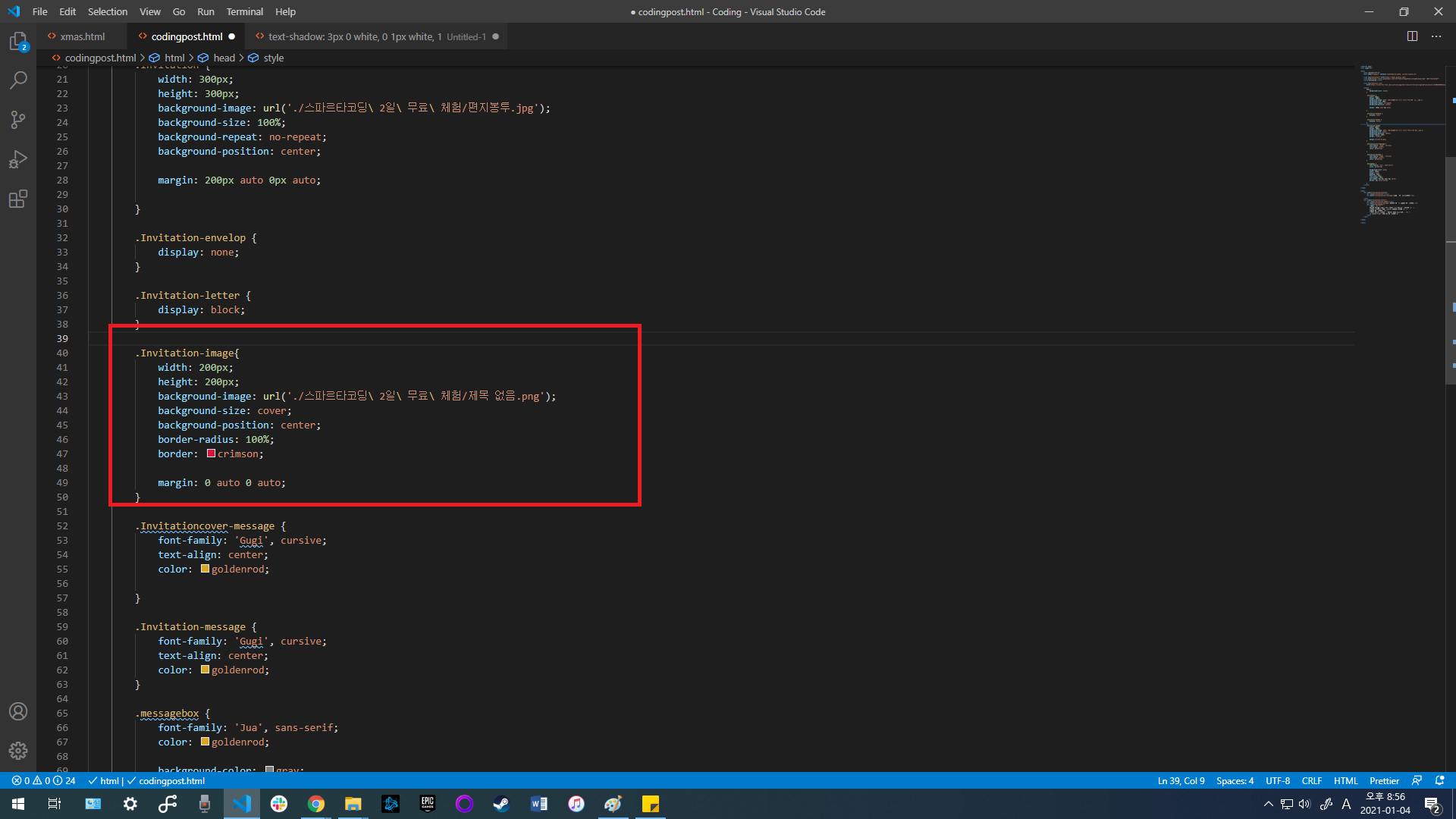Open the Explorer view in activity bar
The image size is (1456, 819).
18,42
